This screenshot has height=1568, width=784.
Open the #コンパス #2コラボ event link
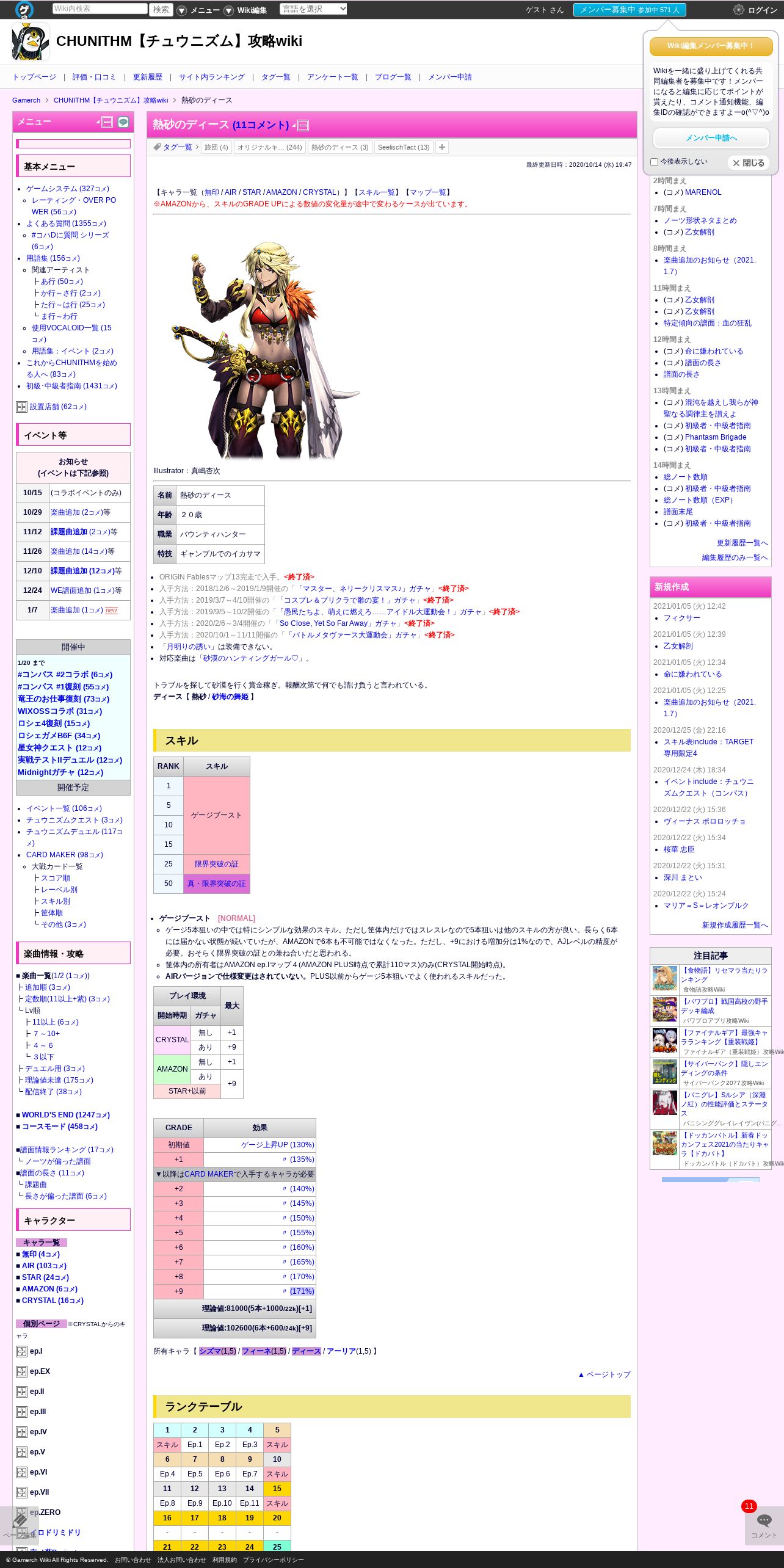point(65,675)
